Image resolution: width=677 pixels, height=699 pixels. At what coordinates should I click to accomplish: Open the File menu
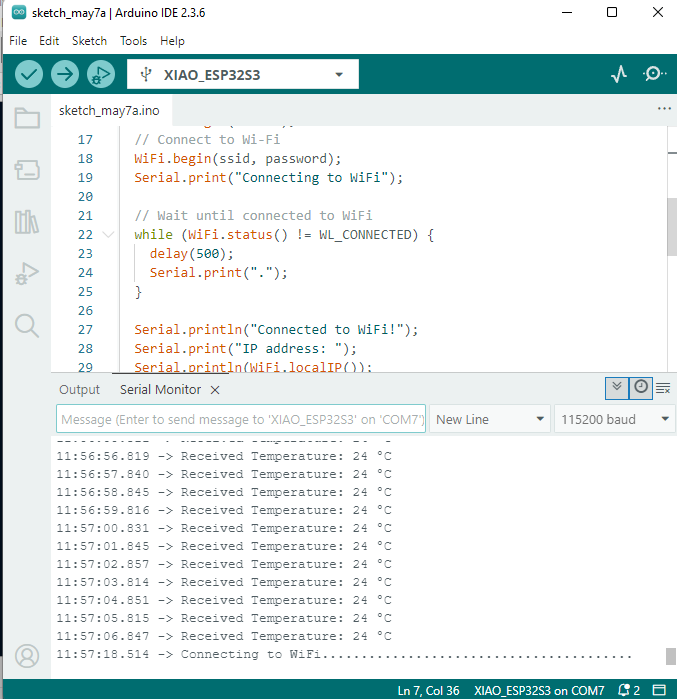[18, 41]
